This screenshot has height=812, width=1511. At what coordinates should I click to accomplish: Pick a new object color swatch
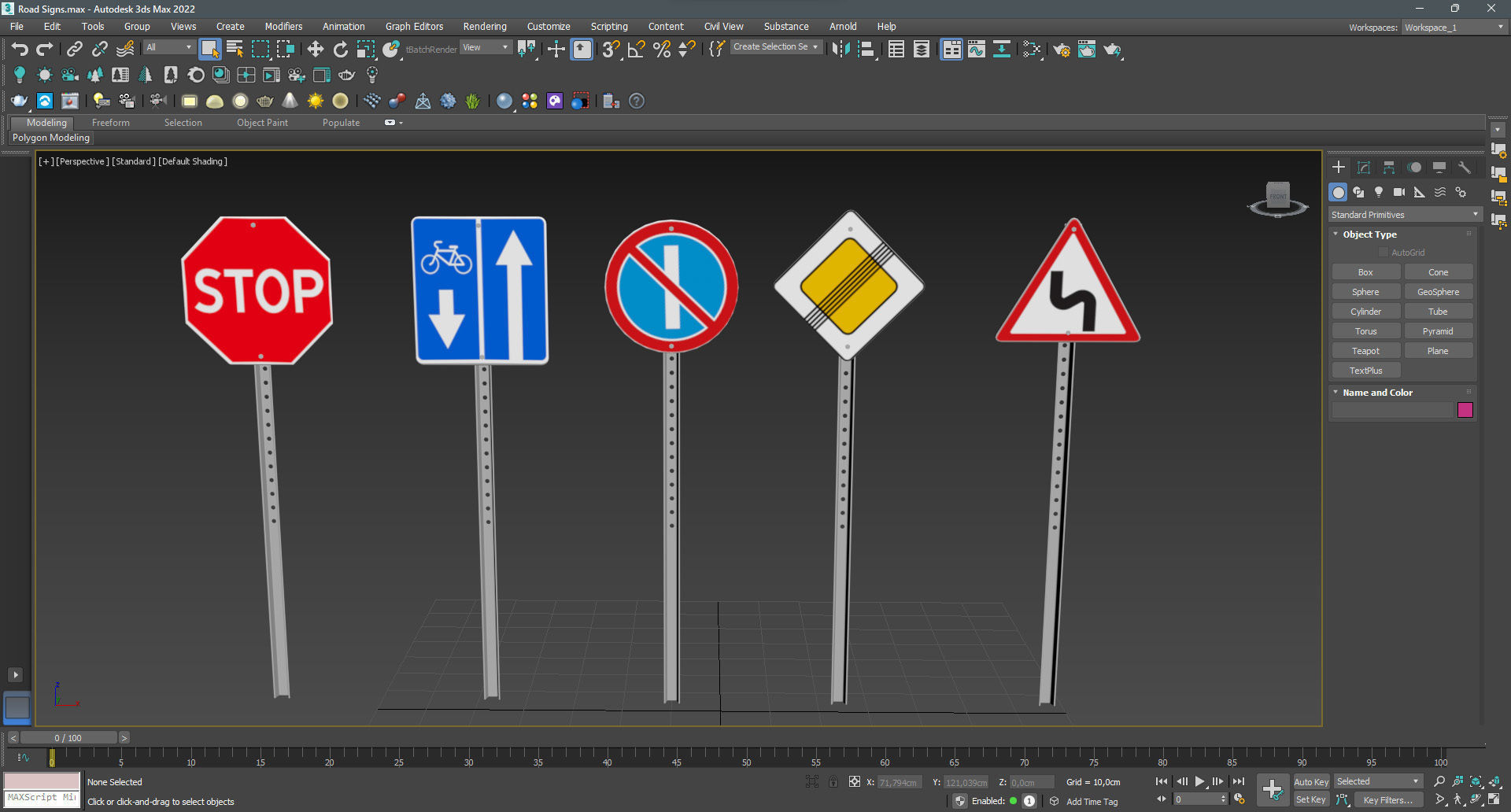[1465, 410]
